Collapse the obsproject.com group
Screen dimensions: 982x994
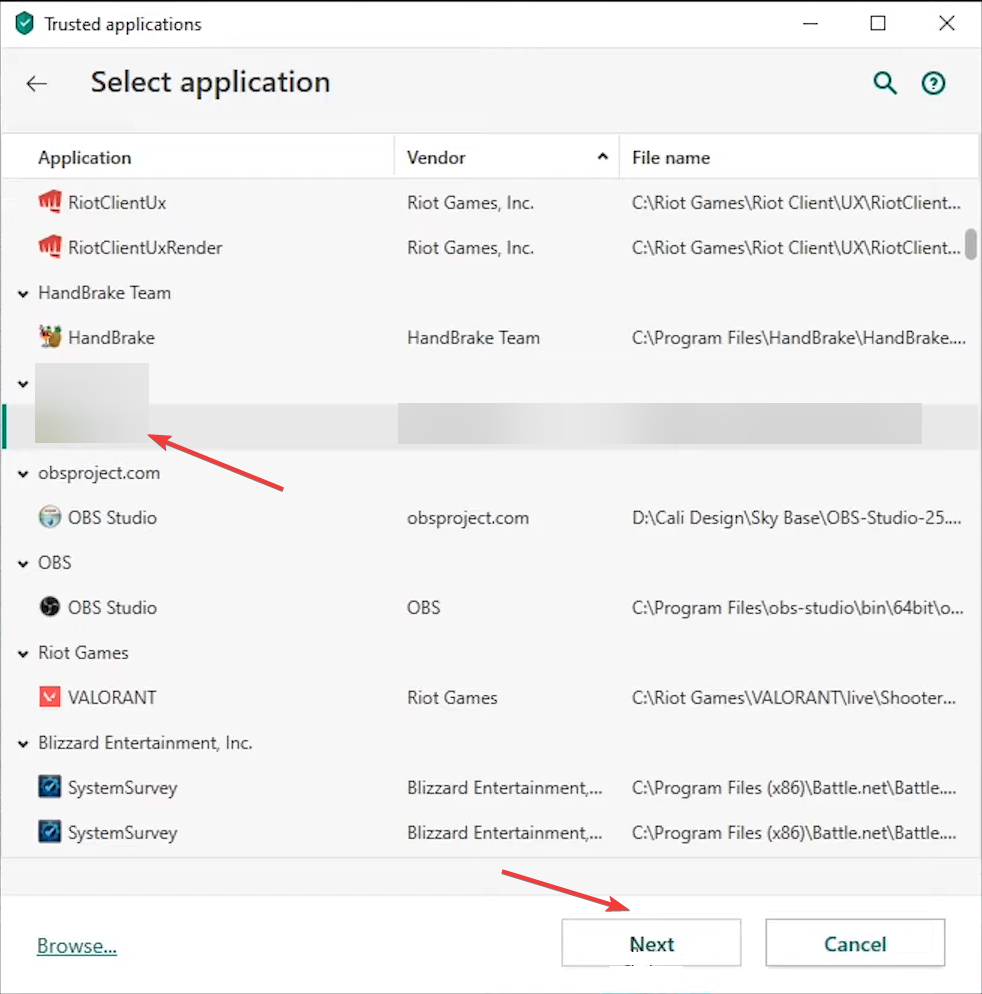point(23,474)
